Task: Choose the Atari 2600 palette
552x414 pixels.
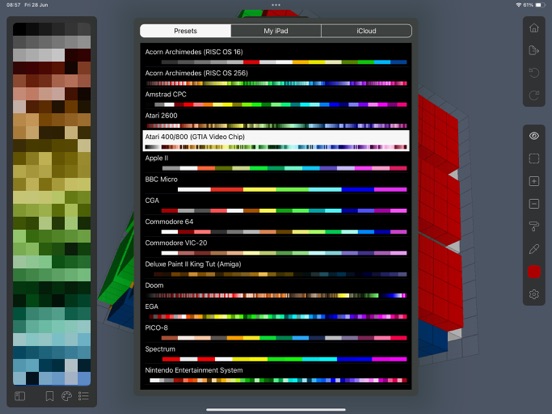Action: (276, 120)
